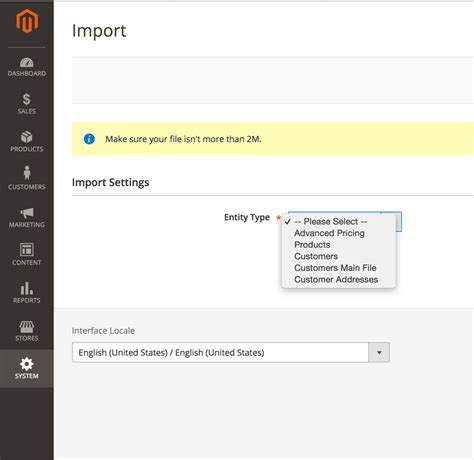This screenshot has width=474, height=460.
Task: Click the Import Settings heading
Action: click(110, 183)
